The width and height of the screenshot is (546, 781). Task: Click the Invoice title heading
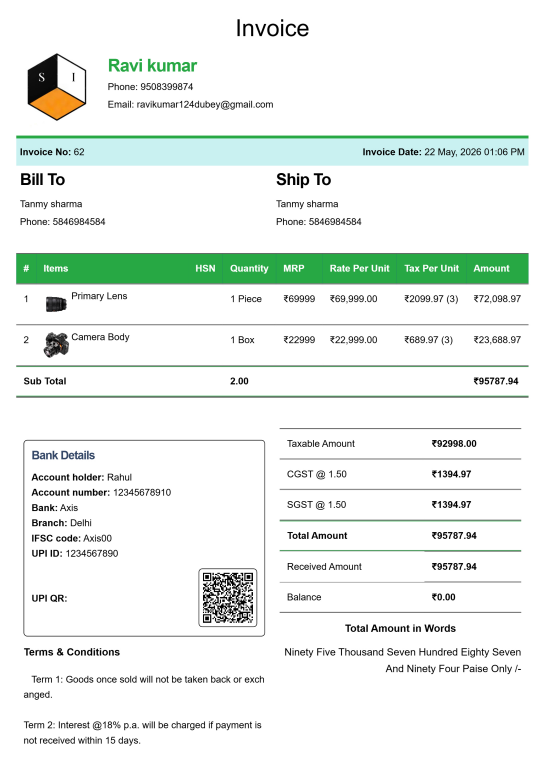[272, 28]
